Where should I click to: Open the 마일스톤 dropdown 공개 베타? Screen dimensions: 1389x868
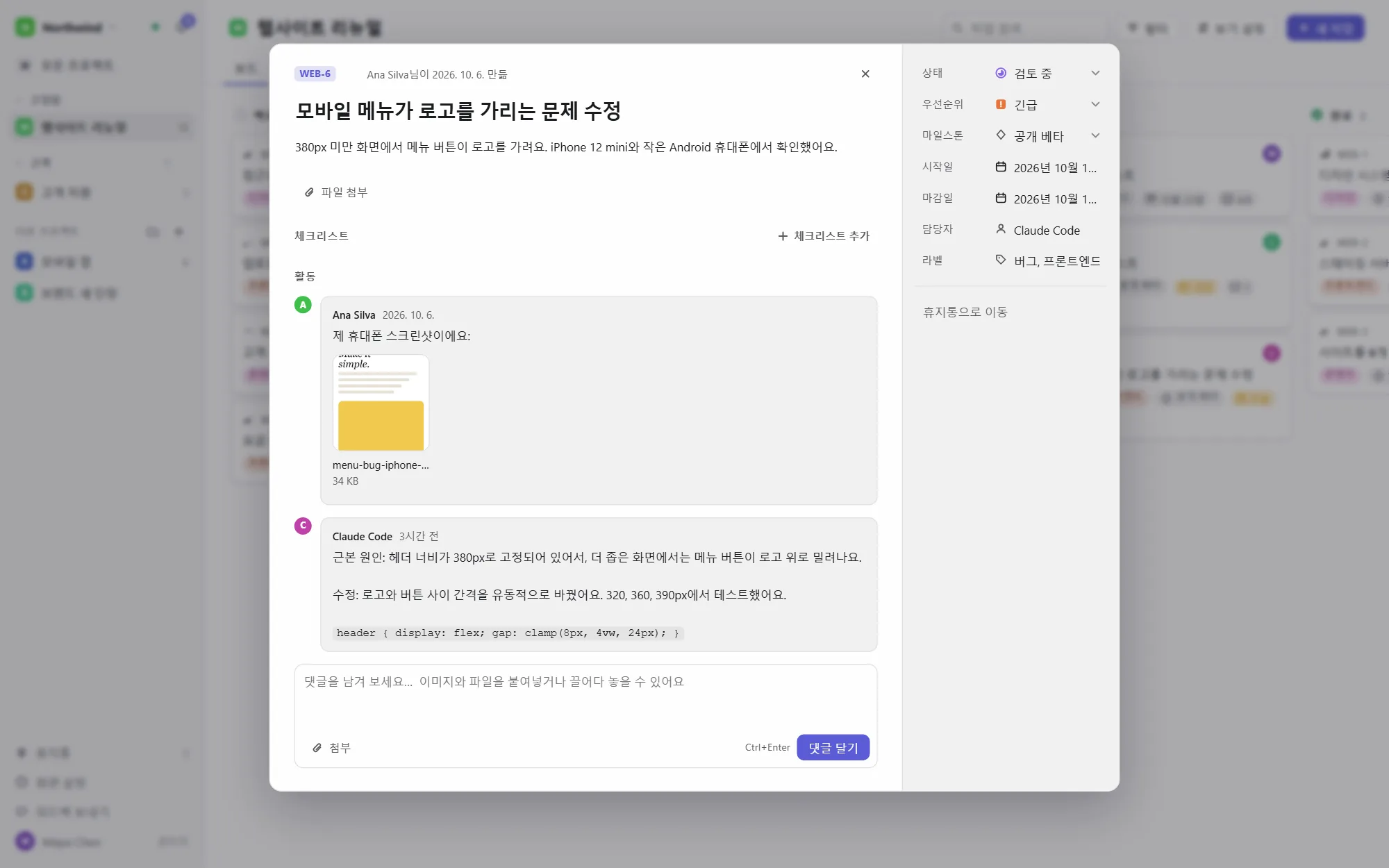(x=1048, y=135)
